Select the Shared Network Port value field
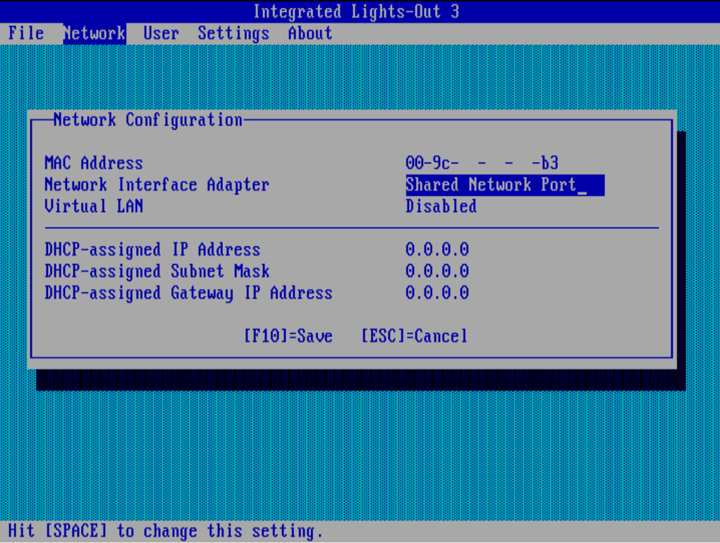Viewport: 720px width, 543px height. click(x=505, y=185)
